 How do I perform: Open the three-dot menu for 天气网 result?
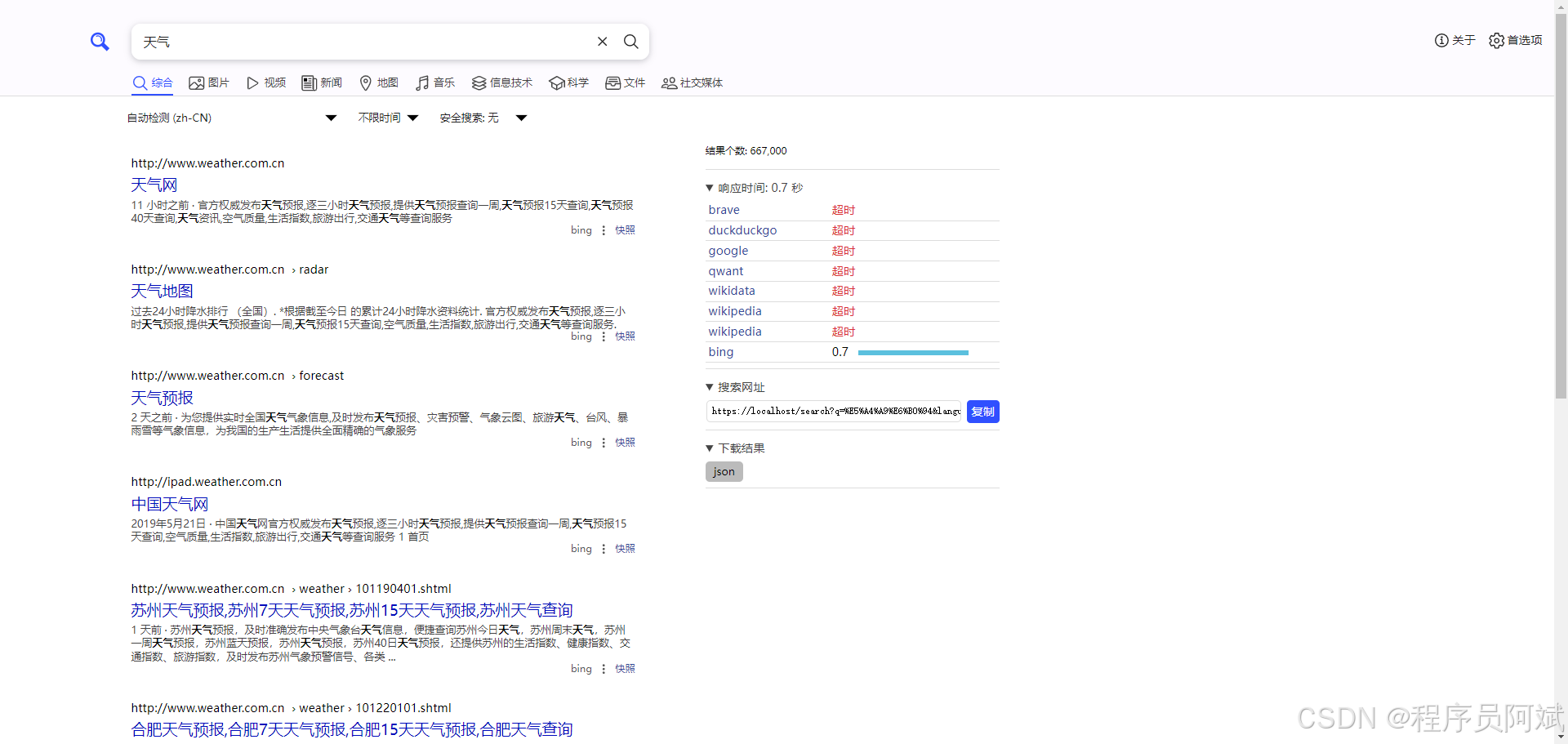point(604,230)
